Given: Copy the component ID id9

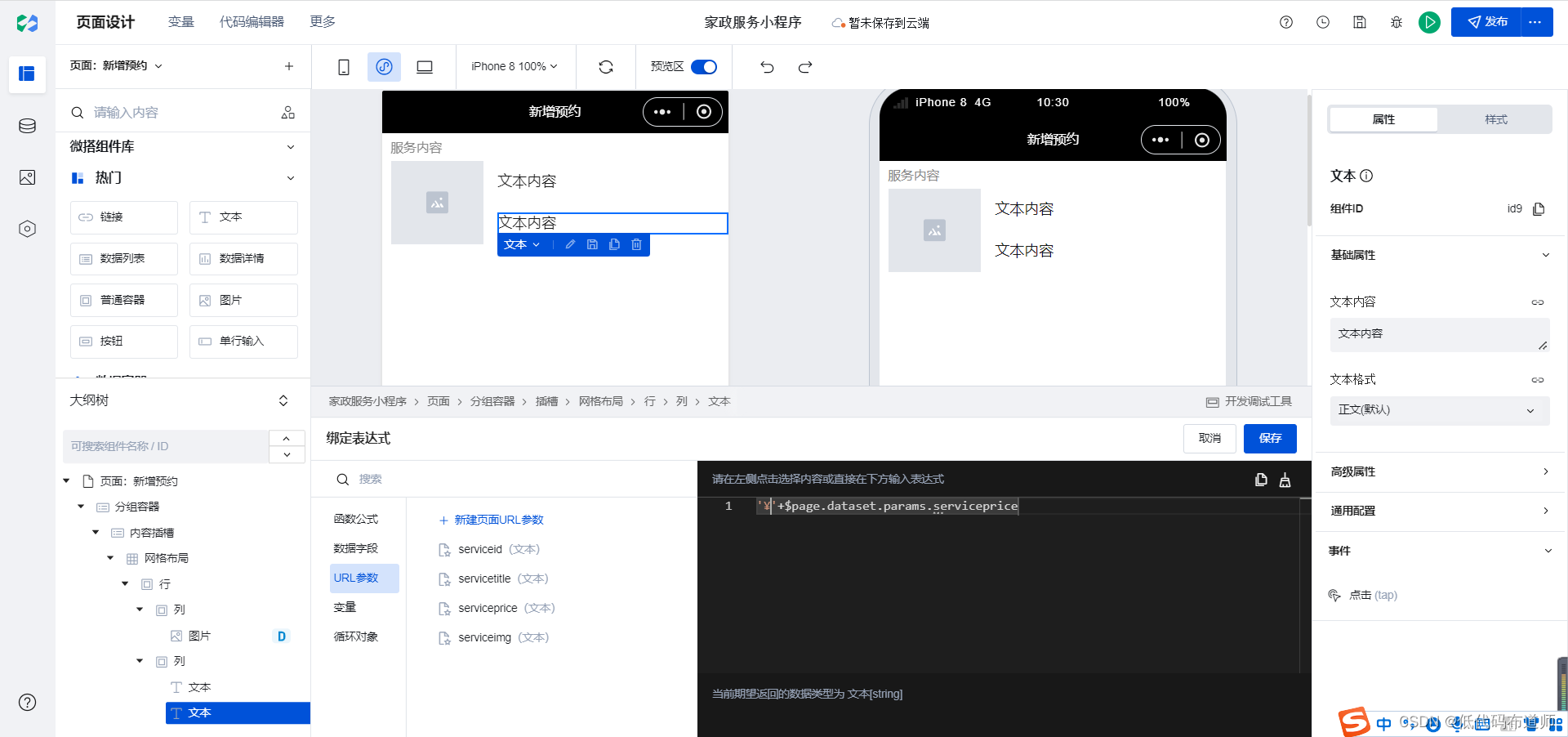Looking at the screenshot, I should pos(1539,209).
